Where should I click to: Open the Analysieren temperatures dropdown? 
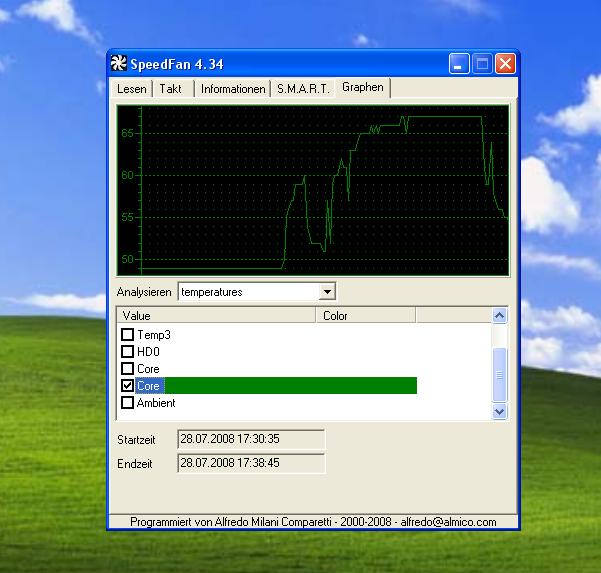click(327, 292)
